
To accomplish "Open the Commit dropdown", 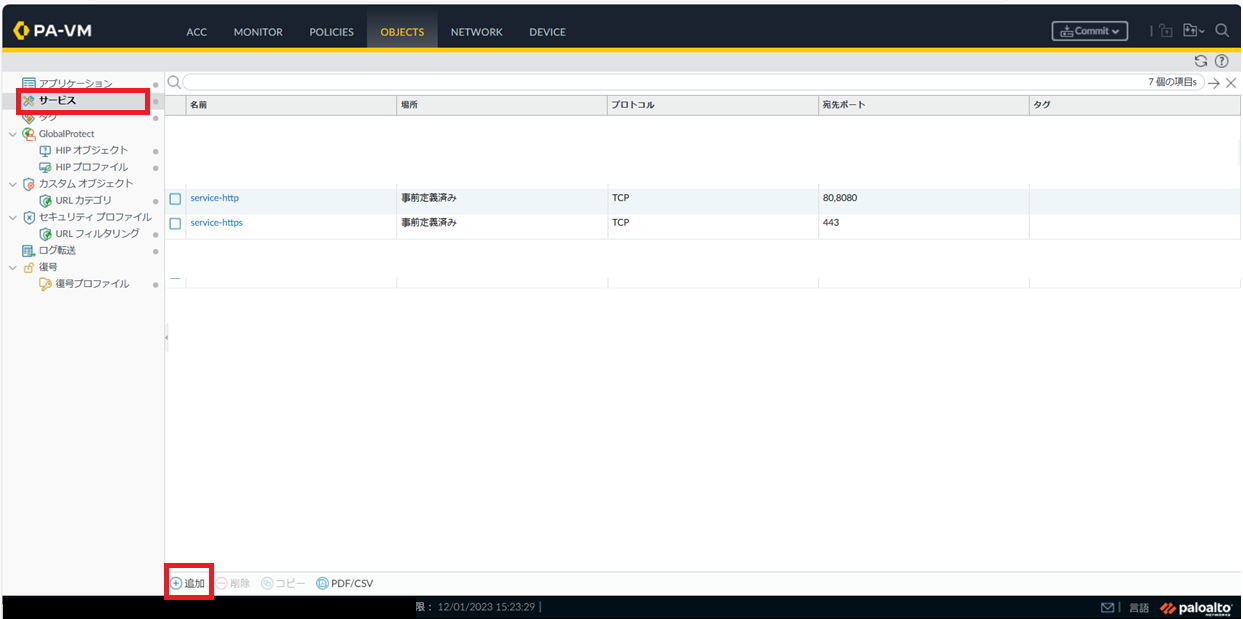I will (1090, 31).
